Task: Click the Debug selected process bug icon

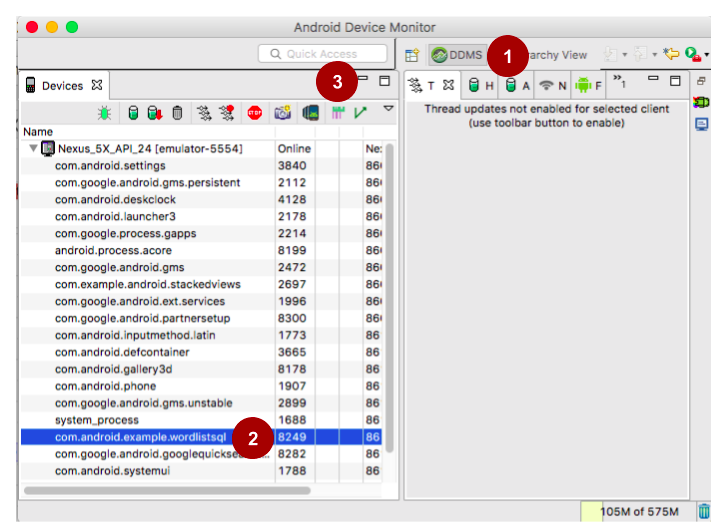Action: click(104, 113)
